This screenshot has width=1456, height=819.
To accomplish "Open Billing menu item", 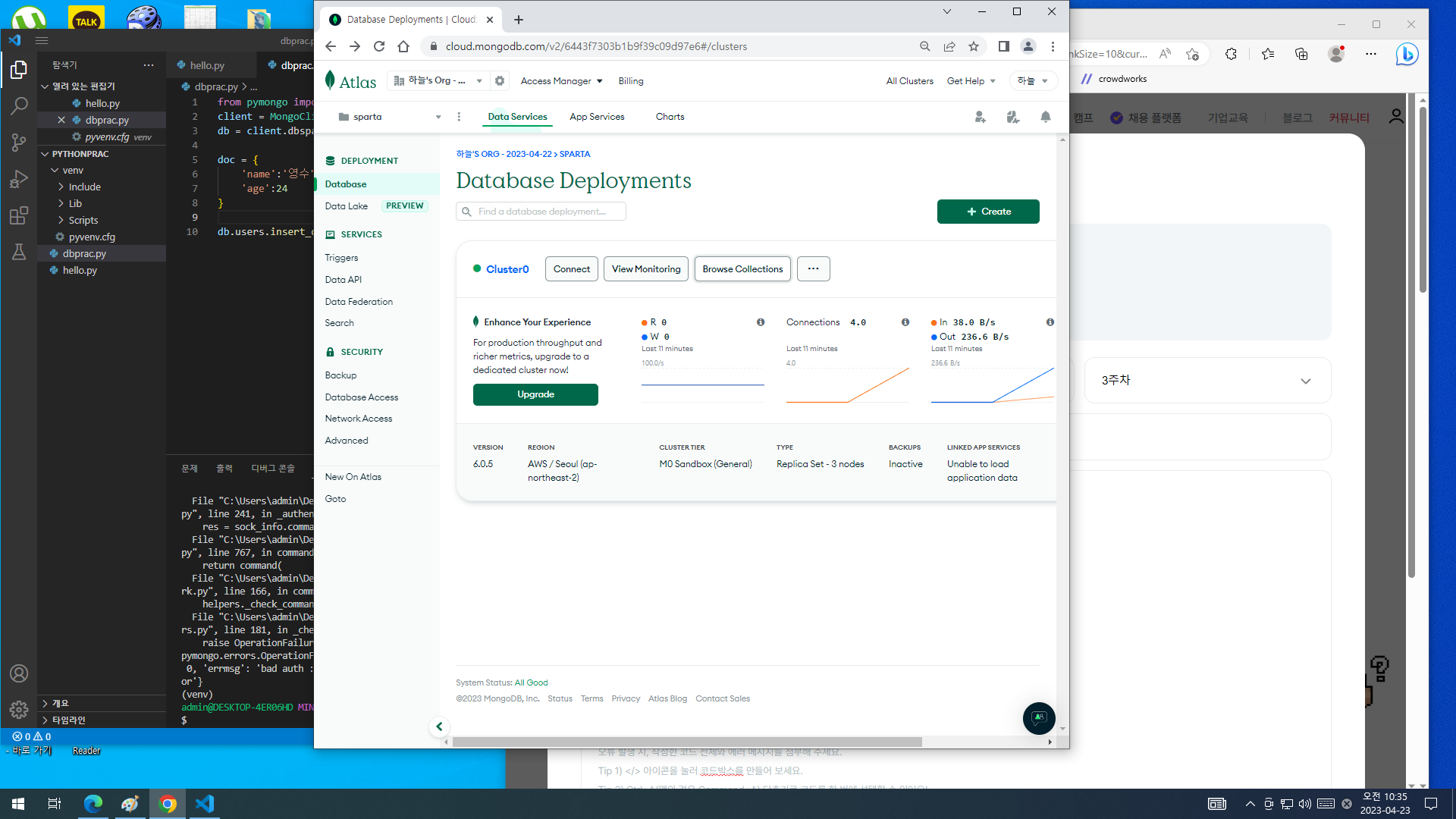I will [x=630, y=81].
